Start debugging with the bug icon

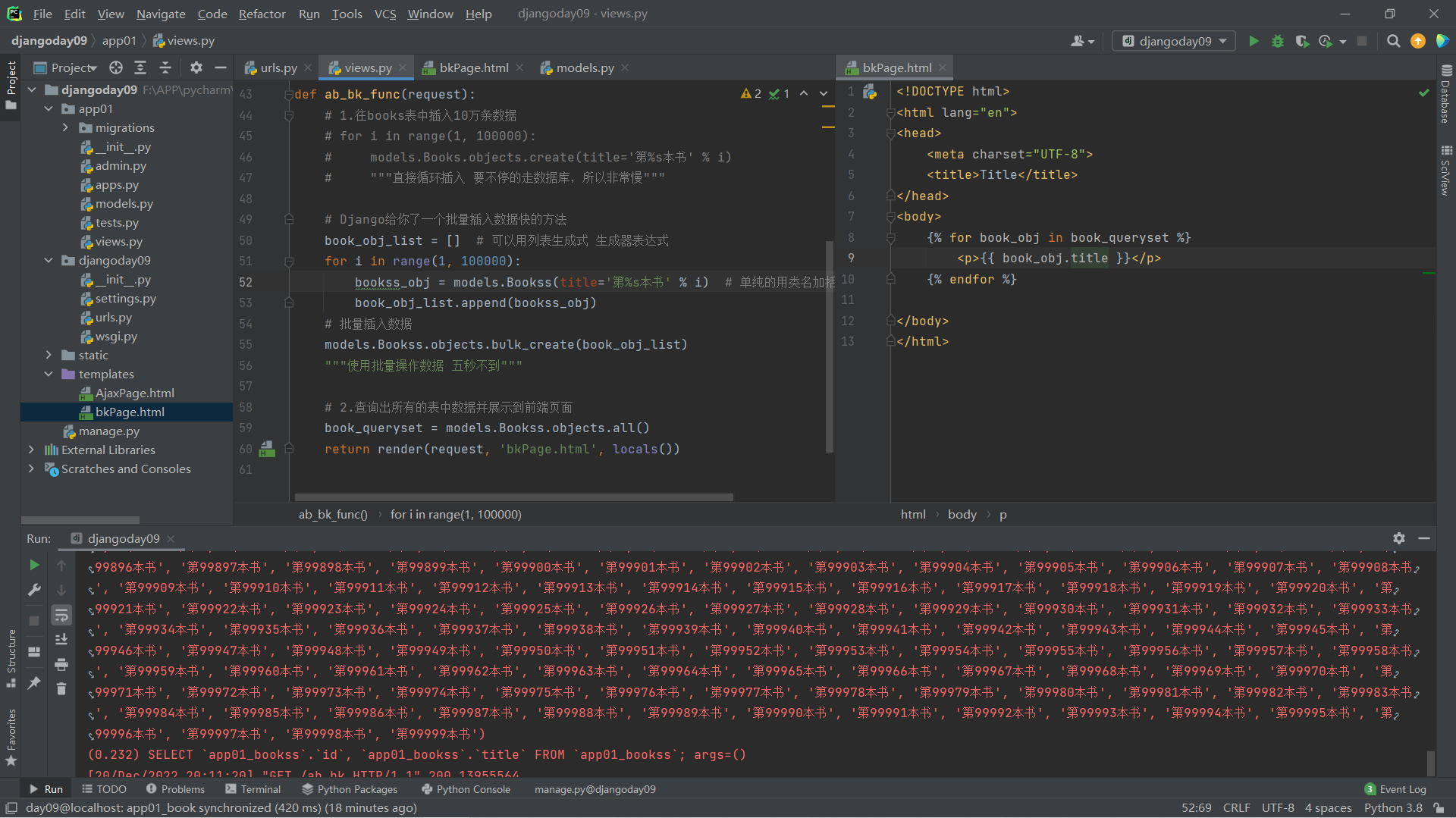click(x=1278, y=41)
